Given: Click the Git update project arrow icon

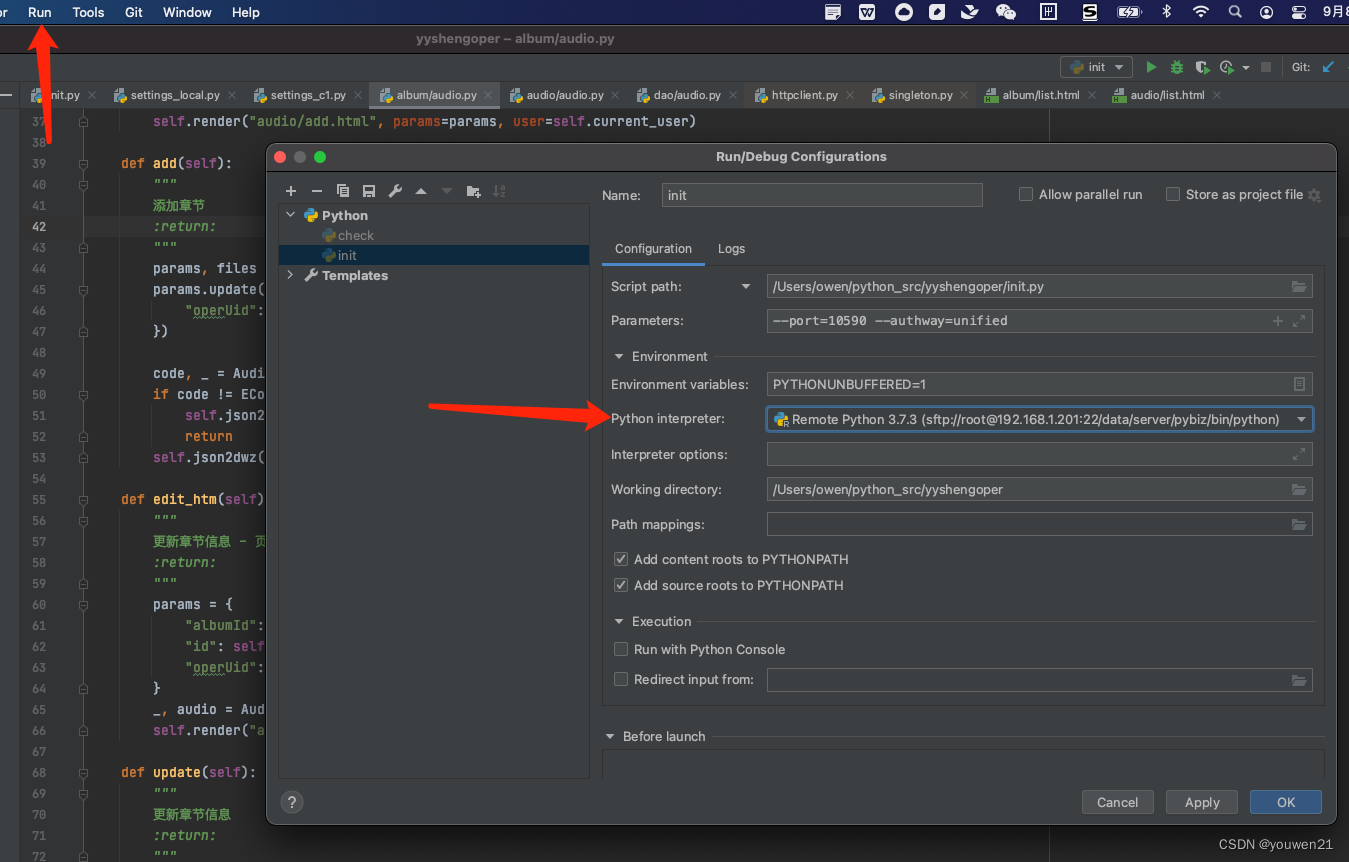Looking at the screenshot, I should click(x=1328, y=67).
